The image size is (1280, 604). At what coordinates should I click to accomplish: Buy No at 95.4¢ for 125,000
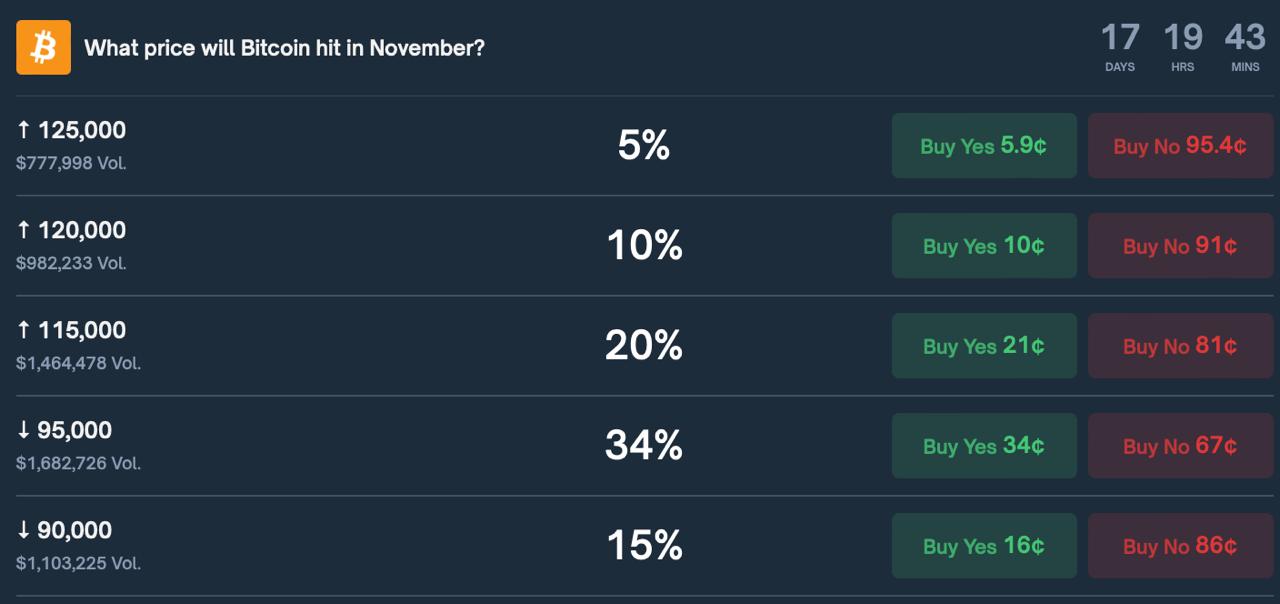point(1180,146)
